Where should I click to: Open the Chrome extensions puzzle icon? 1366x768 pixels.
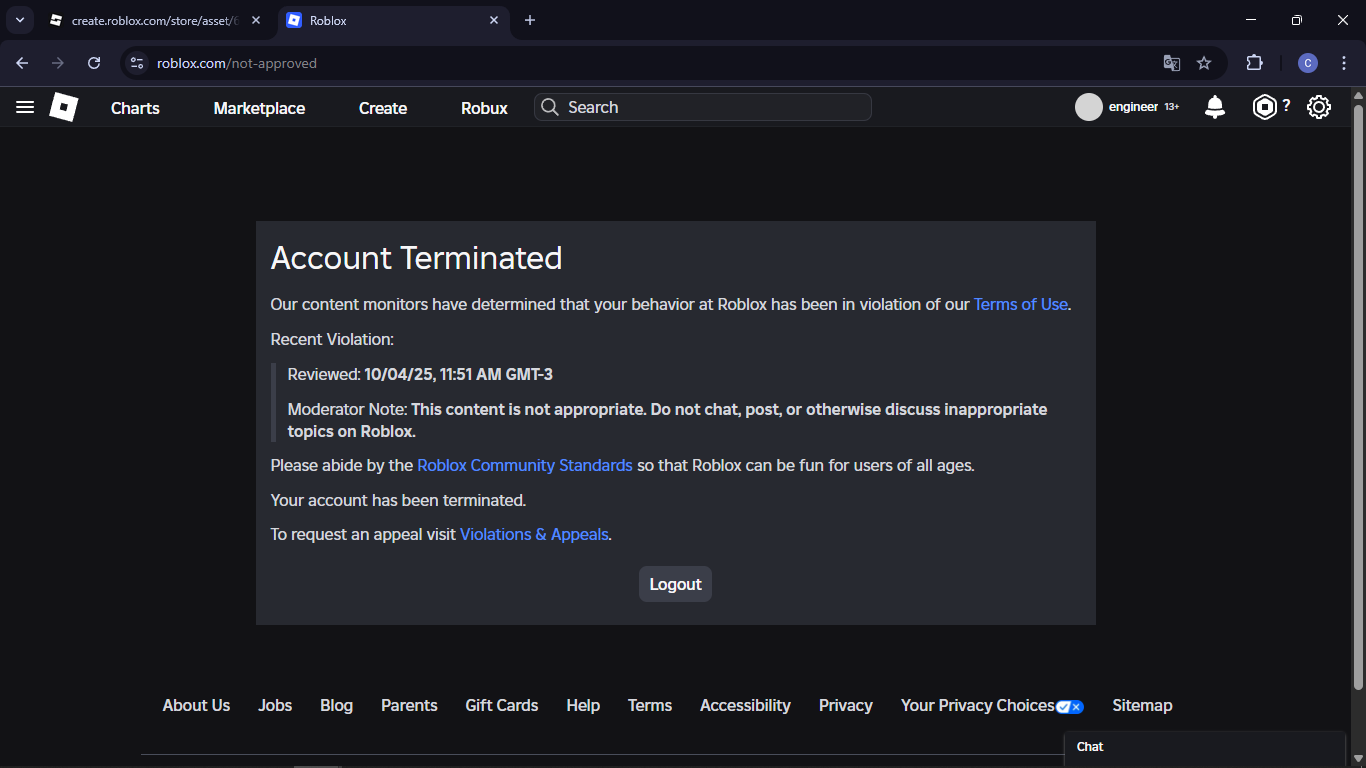point(1255,63)
